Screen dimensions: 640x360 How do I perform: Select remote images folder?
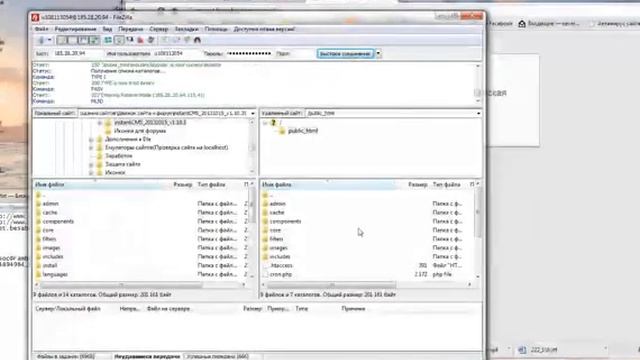point(279,248)
